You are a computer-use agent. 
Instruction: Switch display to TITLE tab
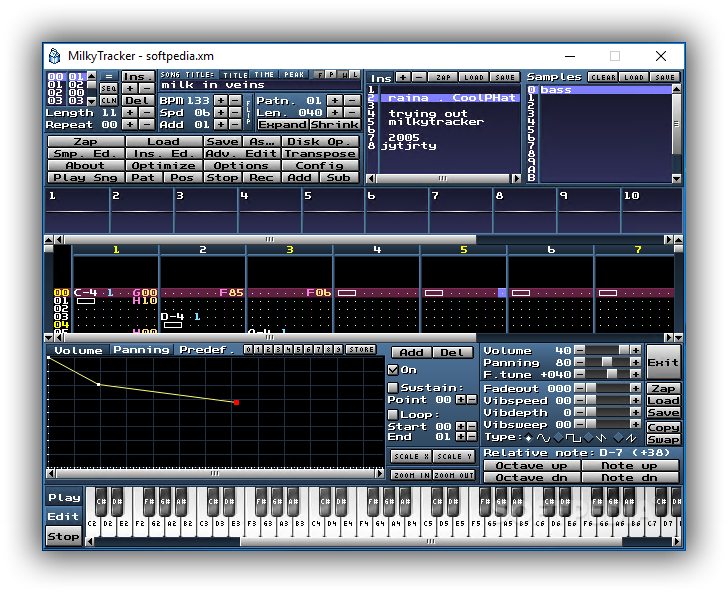point(235,74)
